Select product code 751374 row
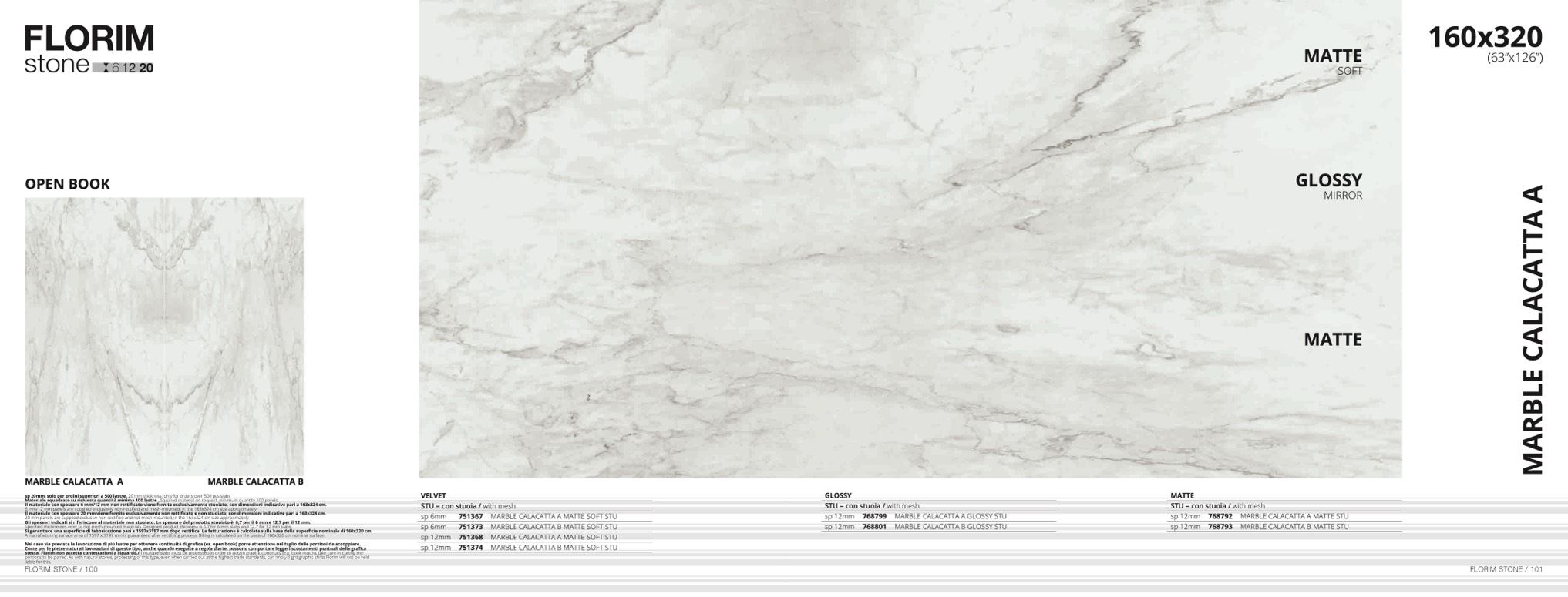 470,548
